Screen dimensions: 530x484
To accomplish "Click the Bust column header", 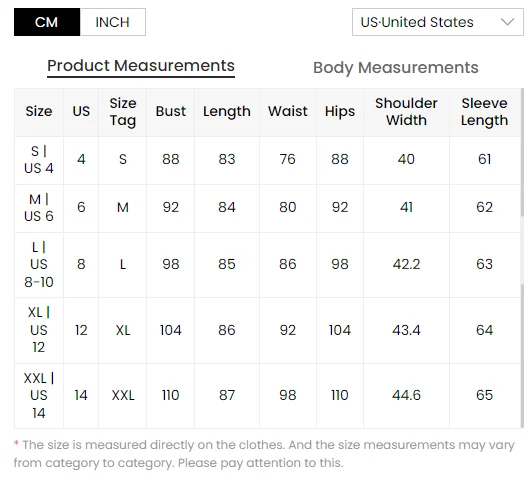I will tap(171, 111).
